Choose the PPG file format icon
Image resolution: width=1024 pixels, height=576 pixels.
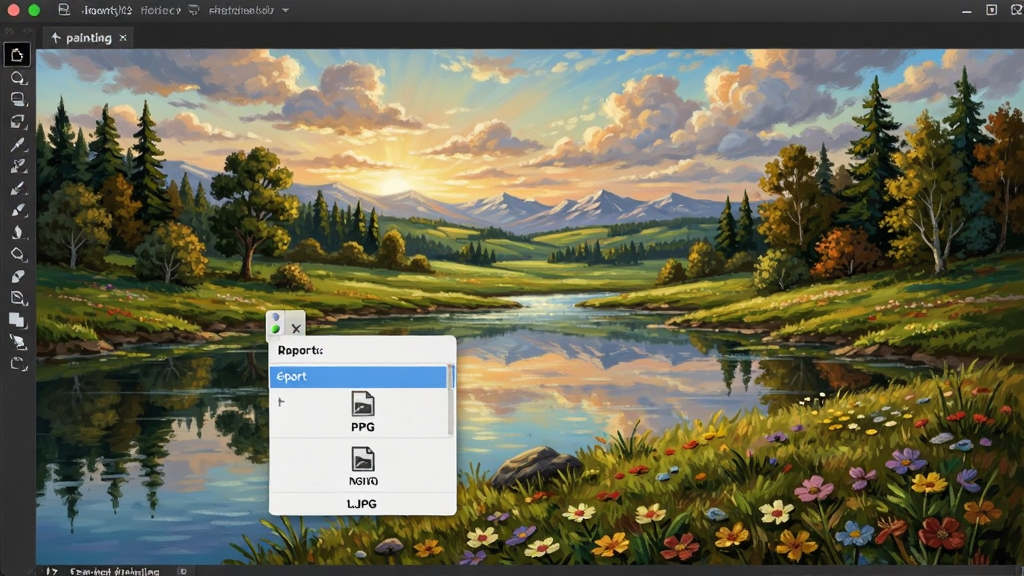[x=362, y=404]
